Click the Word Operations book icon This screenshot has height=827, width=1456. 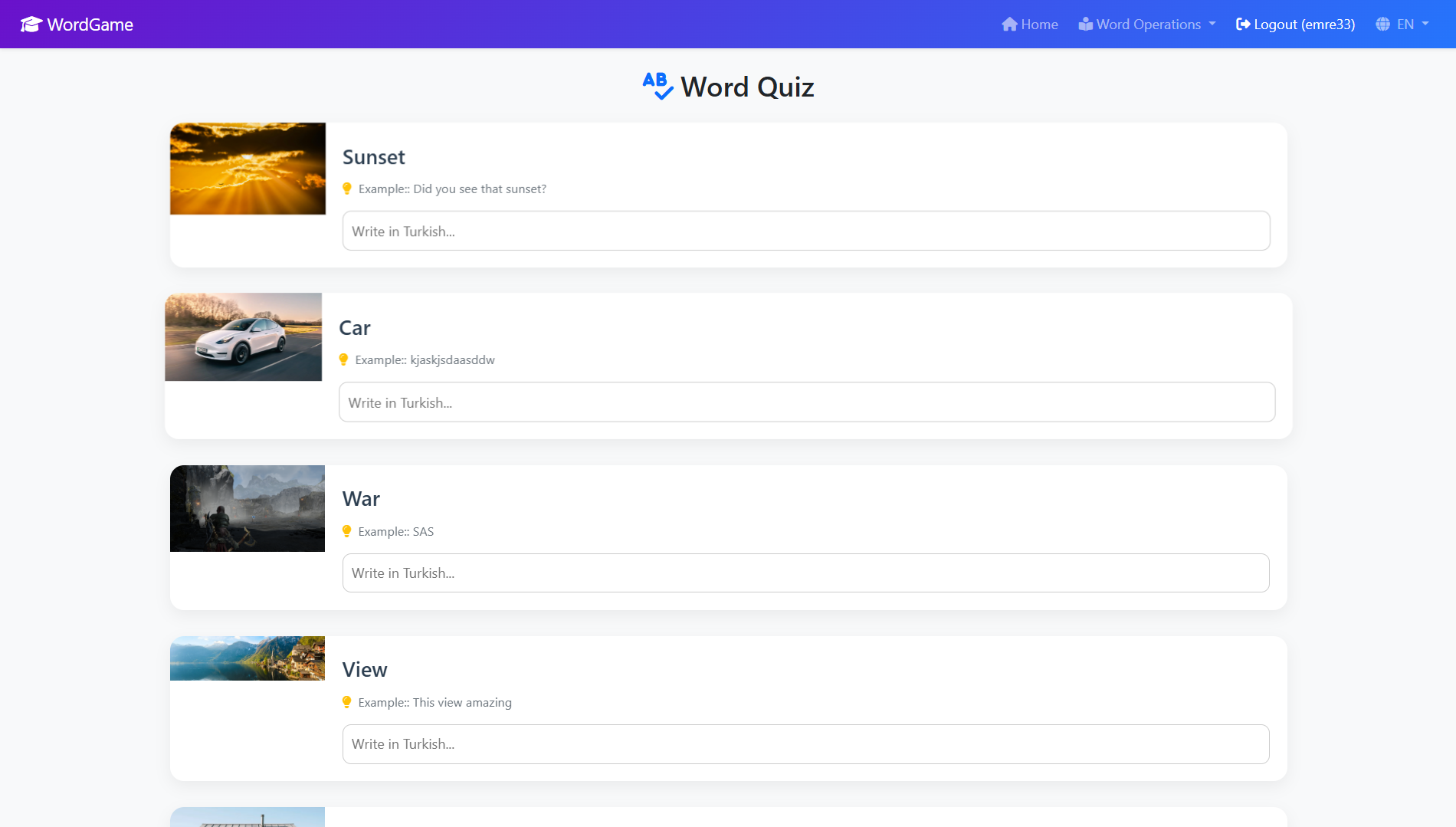click(x=1085, y=24)
